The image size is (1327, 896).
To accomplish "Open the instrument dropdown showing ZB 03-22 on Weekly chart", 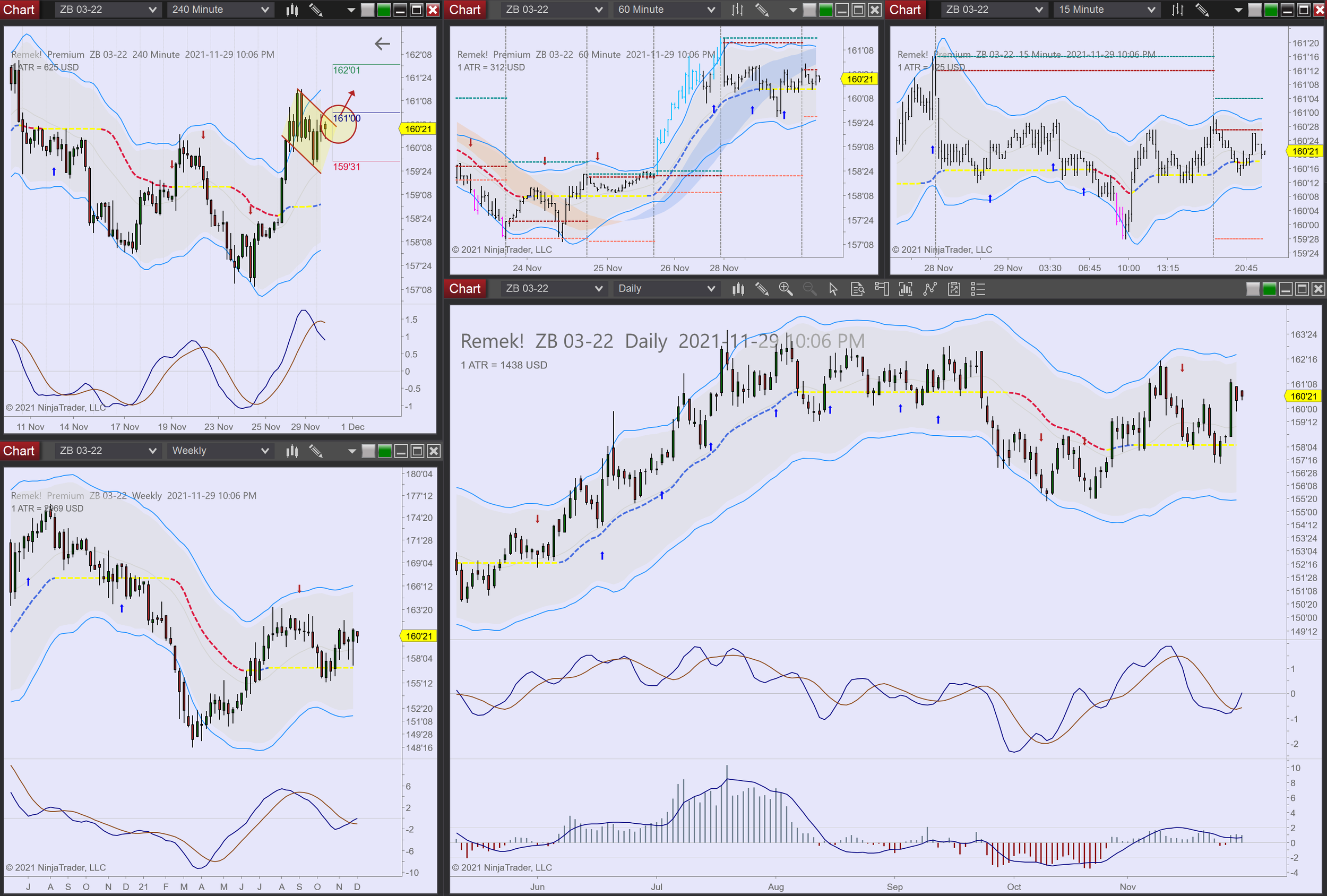I will [x=107, y=451].
